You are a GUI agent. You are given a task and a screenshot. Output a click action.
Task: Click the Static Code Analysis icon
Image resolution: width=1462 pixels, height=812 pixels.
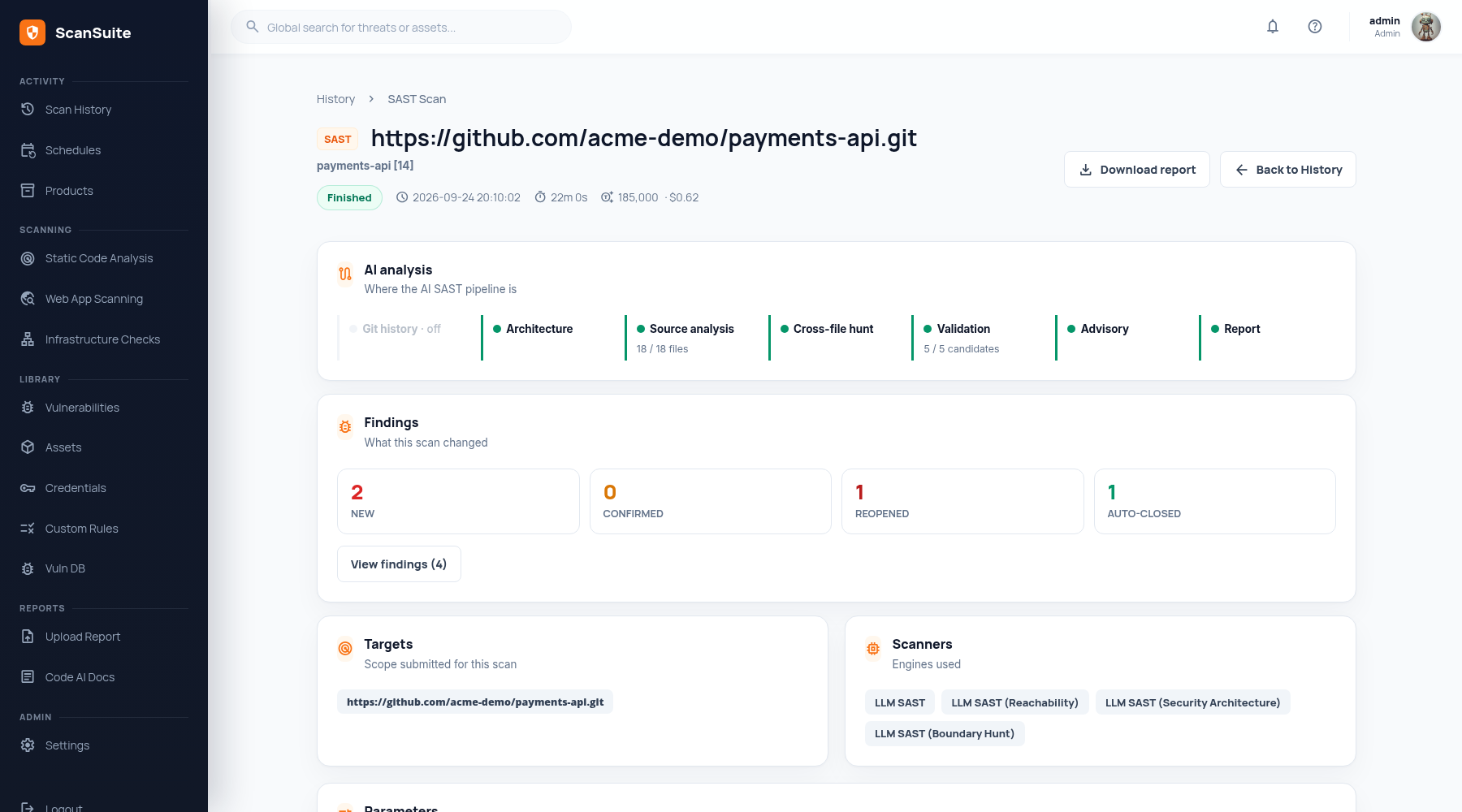click(x=28, y=258)
